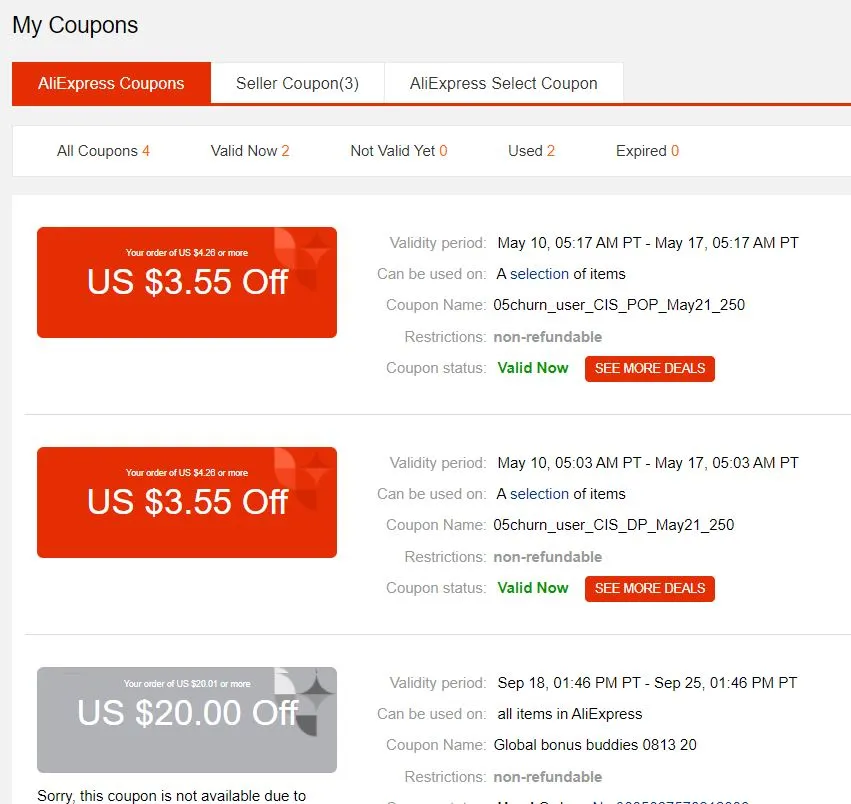The image size is (851, 804).
Task: Click first US $3.55 Off coupon card
Action: tap(187, 282)
